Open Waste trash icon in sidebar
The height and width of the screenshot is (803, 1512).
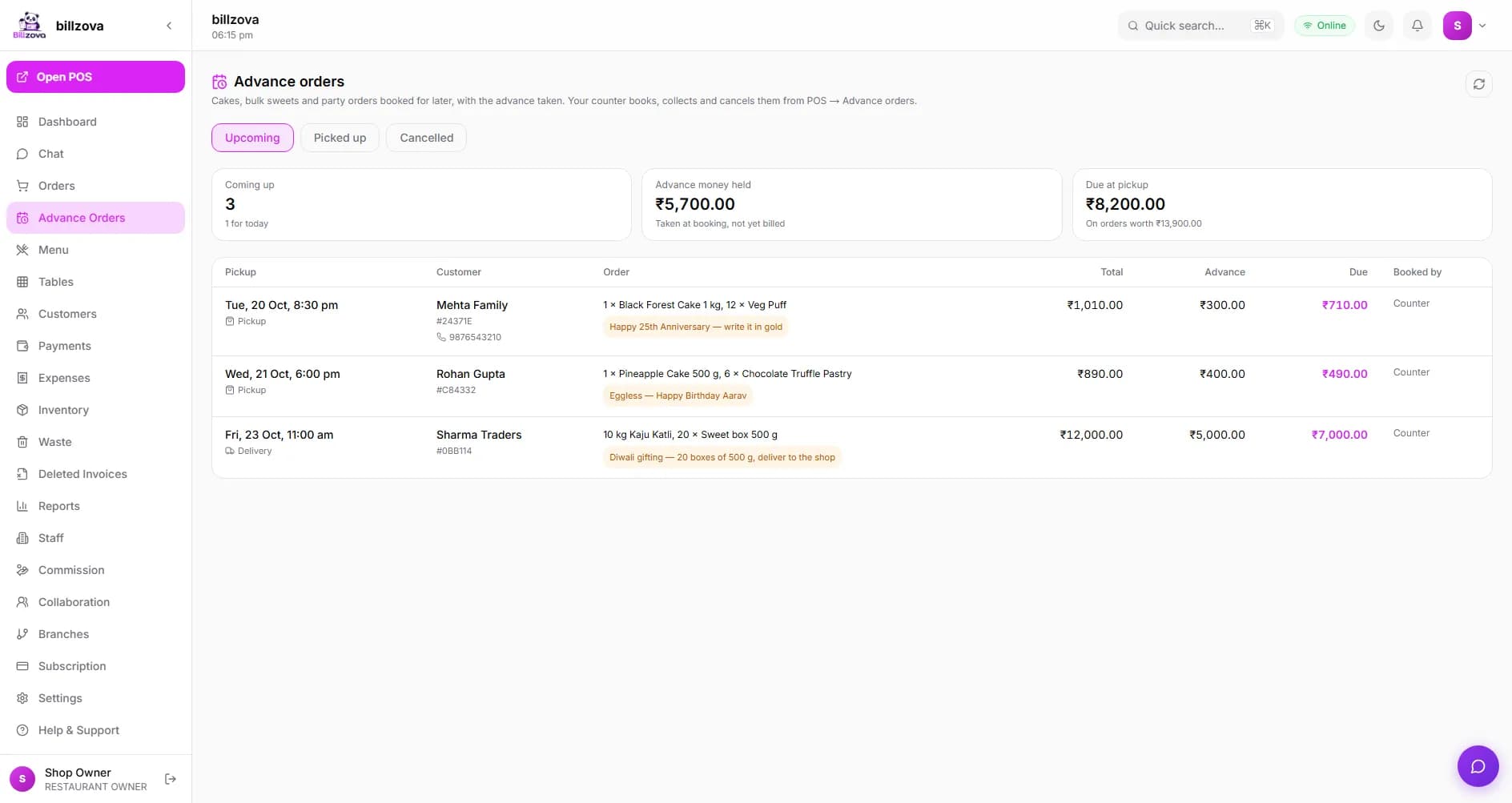pos(22,442)
